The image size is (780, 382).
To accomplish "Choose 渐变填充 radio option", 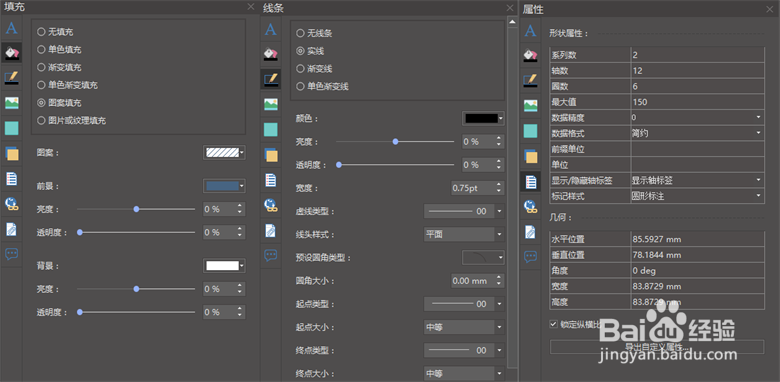I will coord(59,67).
